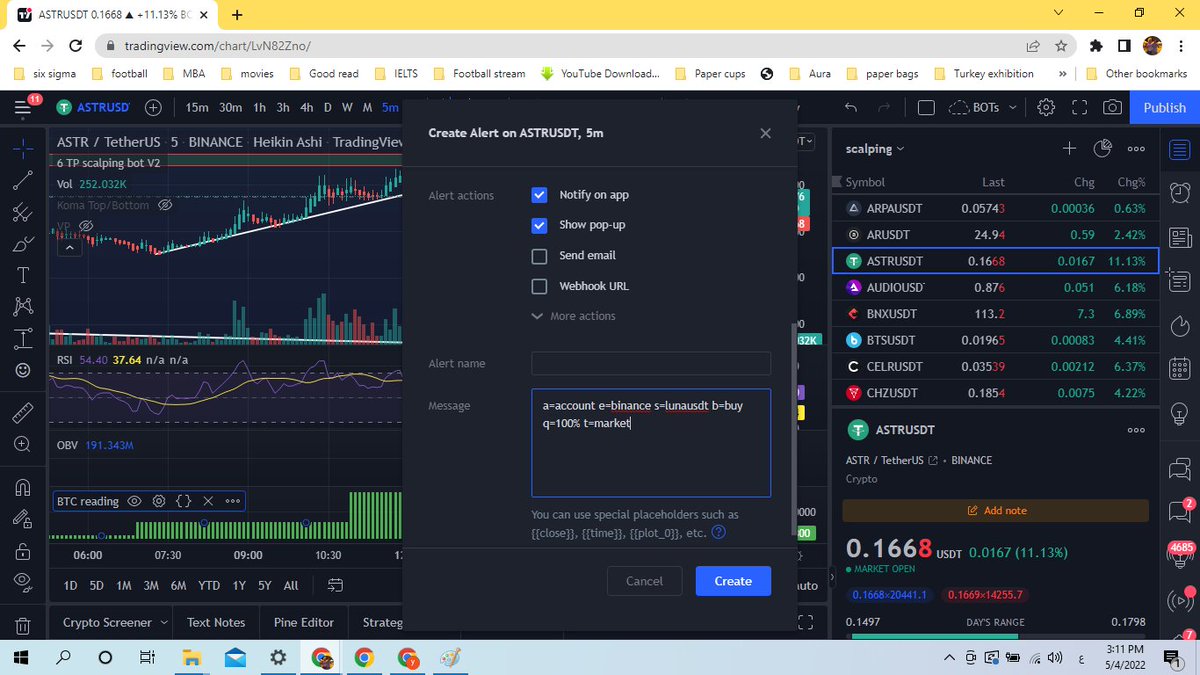Open the calculator panel icon
This screenshot has height=675, width=1200.
coord(1180,370)
